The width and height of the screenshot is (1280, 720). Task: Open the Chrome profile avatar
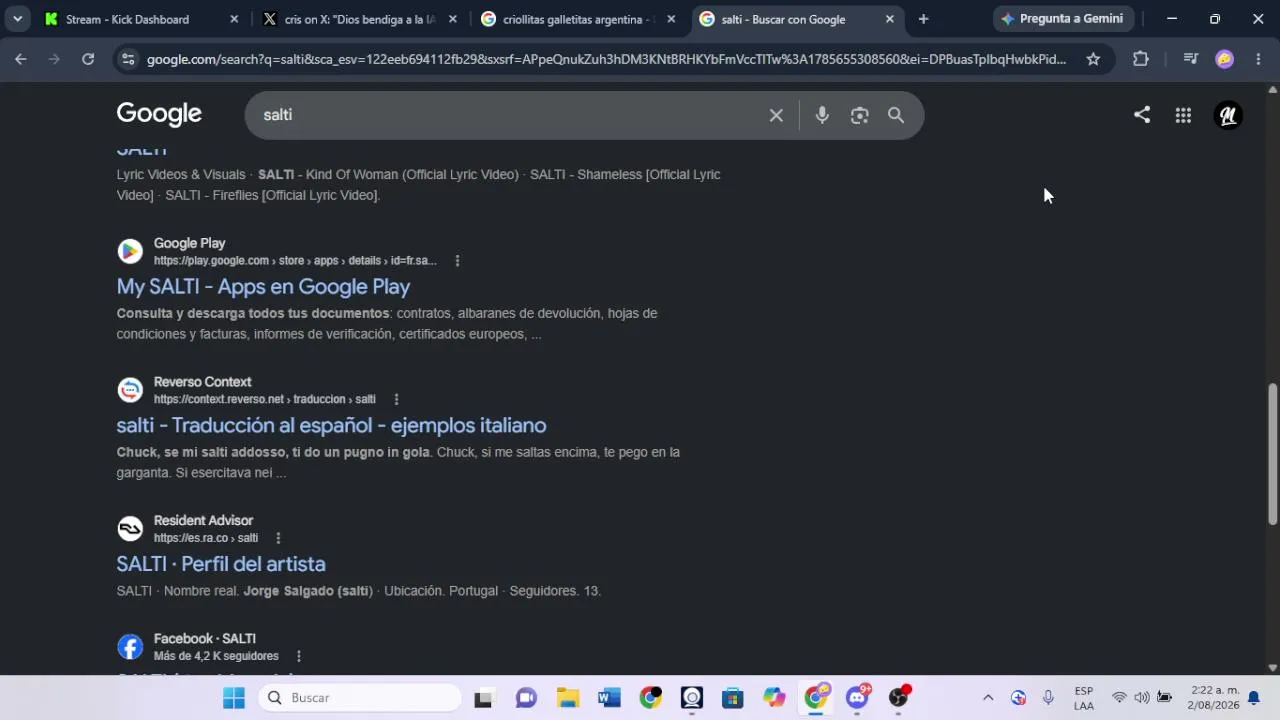1225,59
